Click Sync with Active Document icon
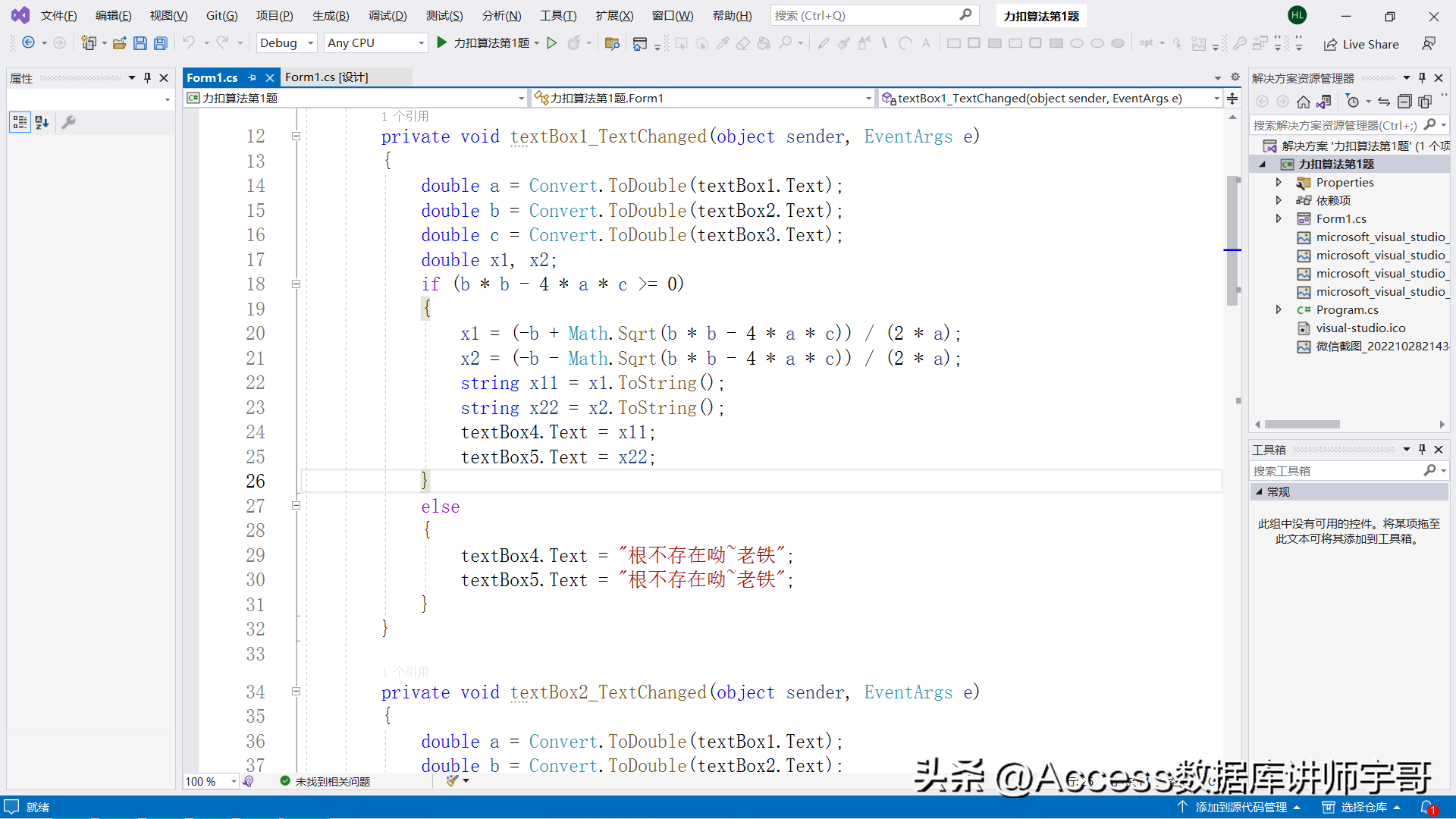The height and width of the screenshot is (819, 1456). point(1384,102)
